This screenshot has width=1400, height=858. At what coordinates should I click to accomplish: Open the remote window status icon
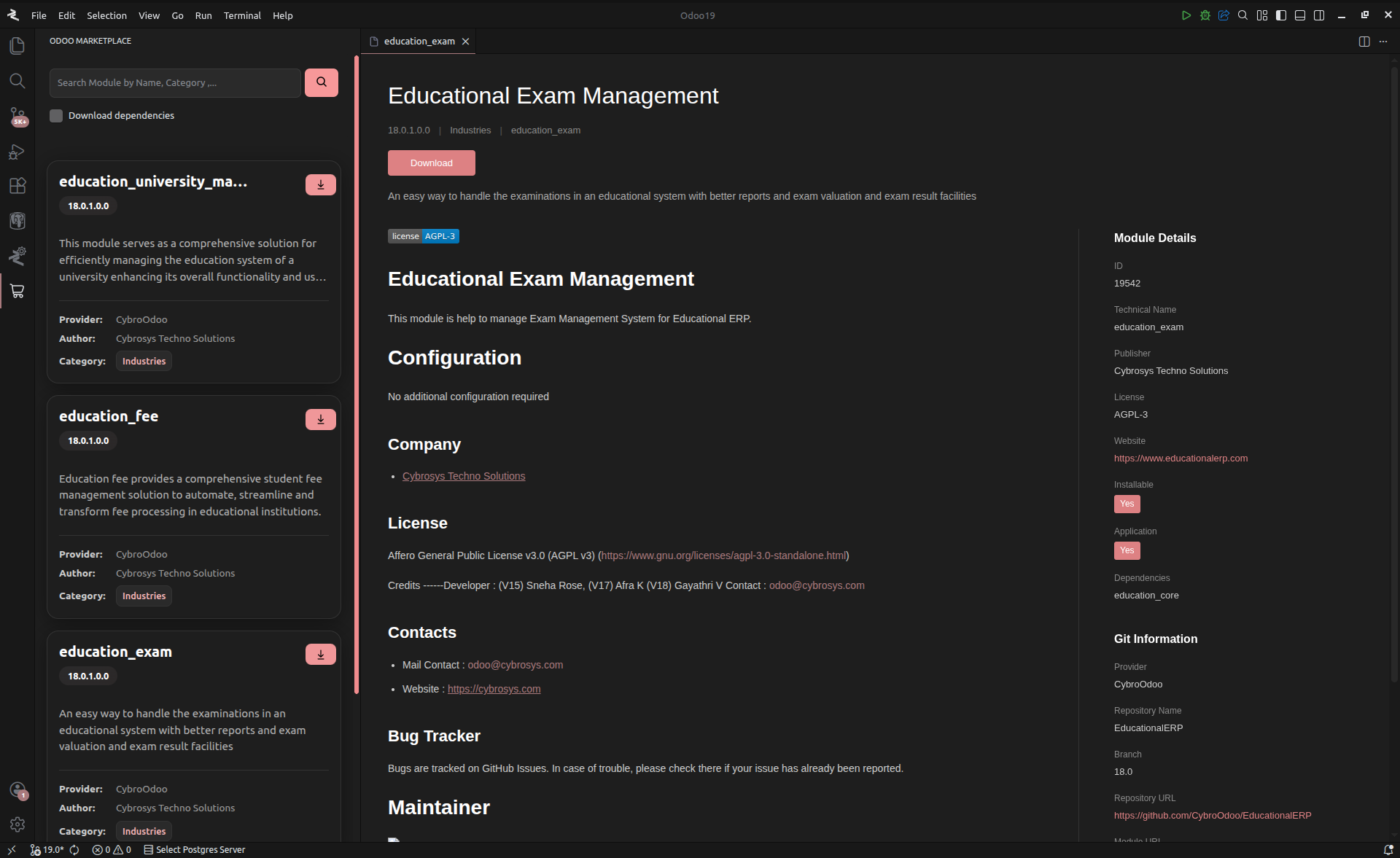coord(11,850)
